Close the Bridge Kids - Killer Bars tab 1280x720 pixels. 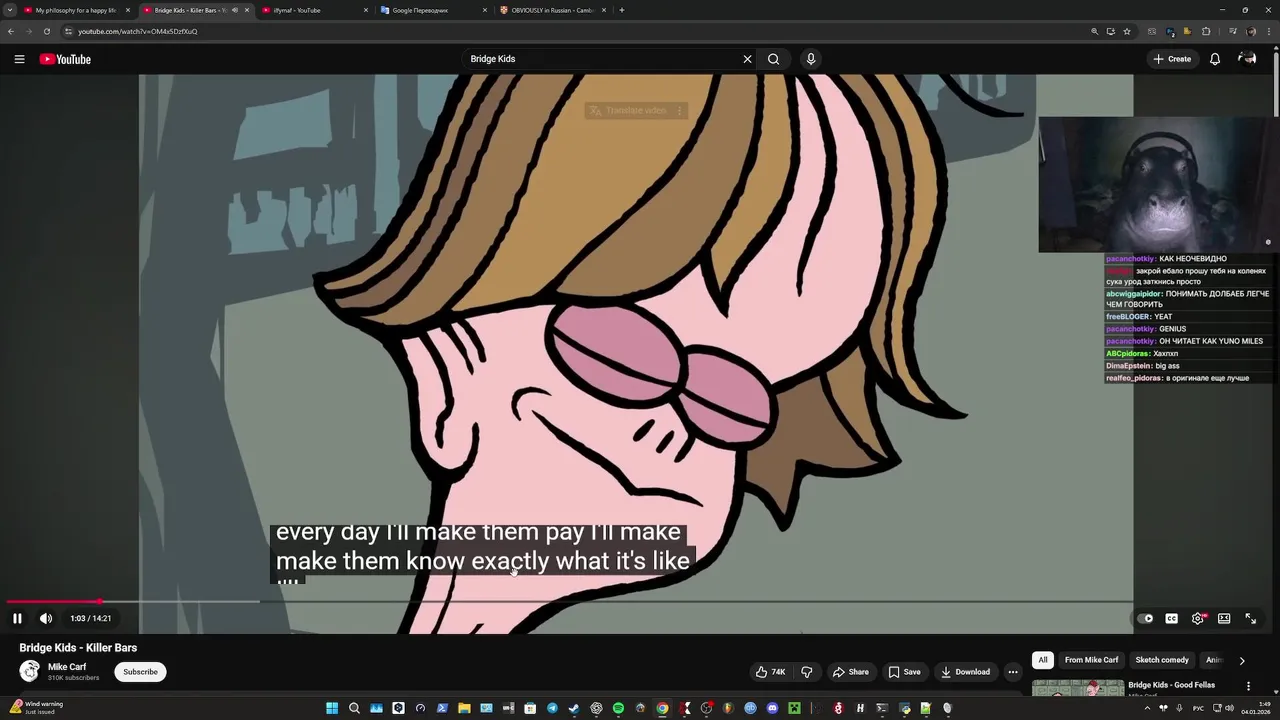[247, 10]
